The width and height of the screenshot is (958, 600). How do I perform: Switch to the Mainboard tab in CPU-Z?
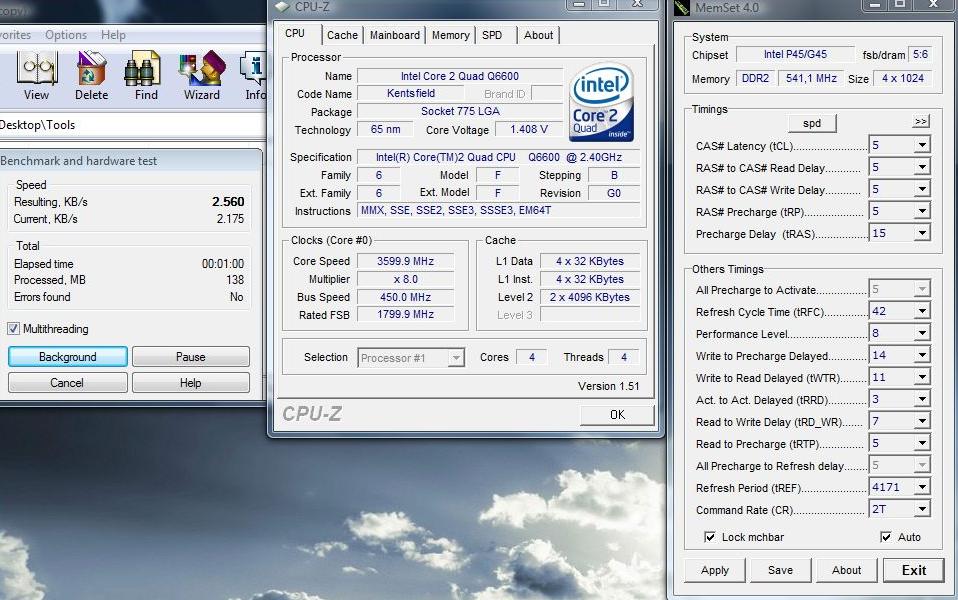click(x=395, y=35)
